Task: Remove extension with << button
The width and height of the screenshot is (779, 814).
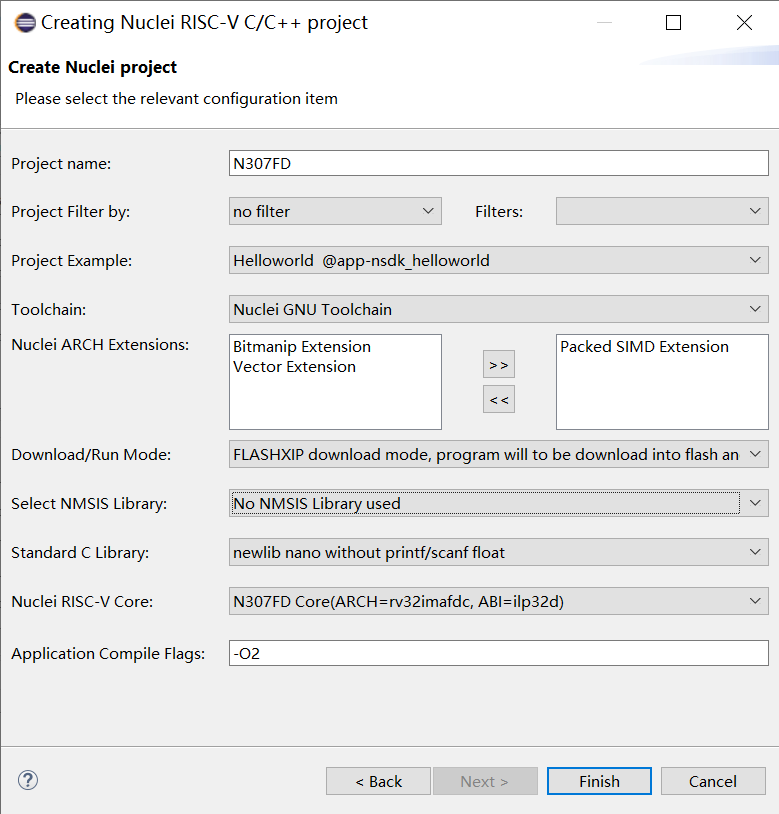Action: pyautogui.click(x=499, y=399)
